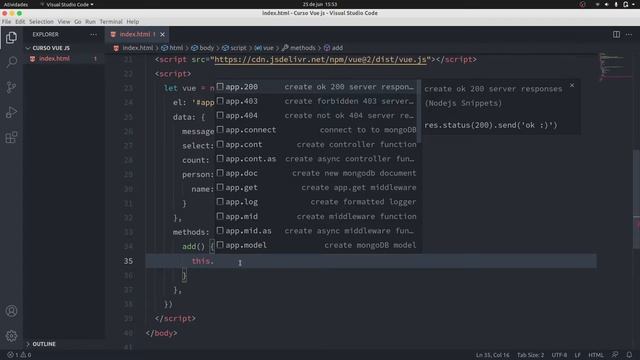The width and height of the screenshot is (640, 360).
Task: Open the File menu
Action: 7,22
